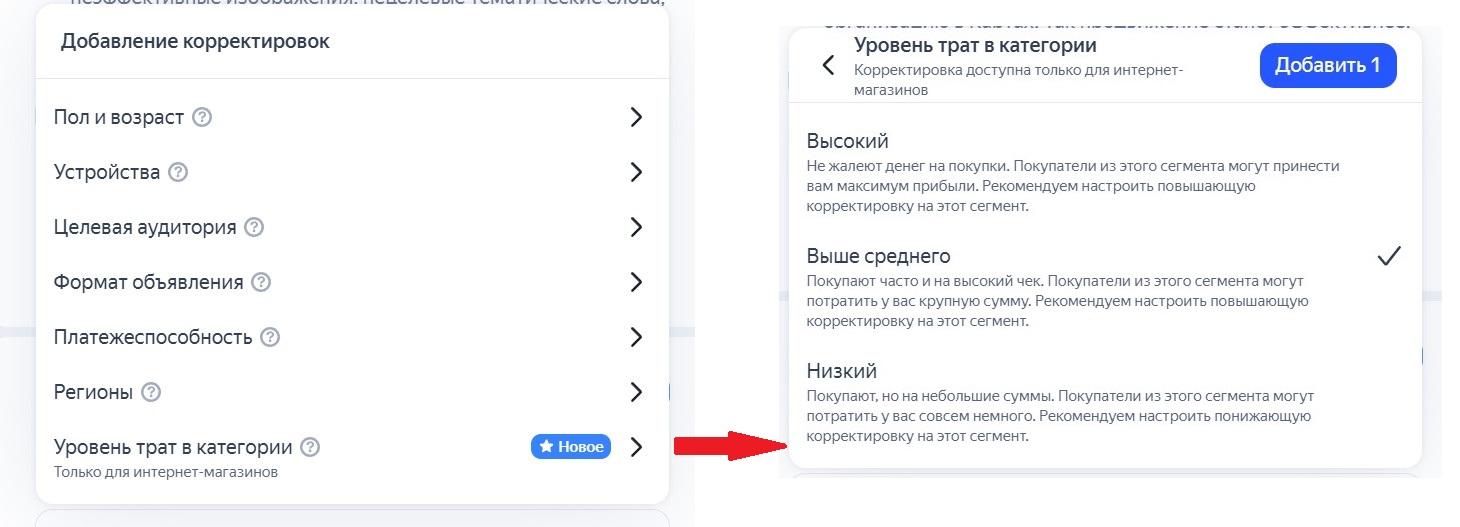Open help icon beside Регионы
Viewport: 1460px width, 527px height.
[151, 392]
